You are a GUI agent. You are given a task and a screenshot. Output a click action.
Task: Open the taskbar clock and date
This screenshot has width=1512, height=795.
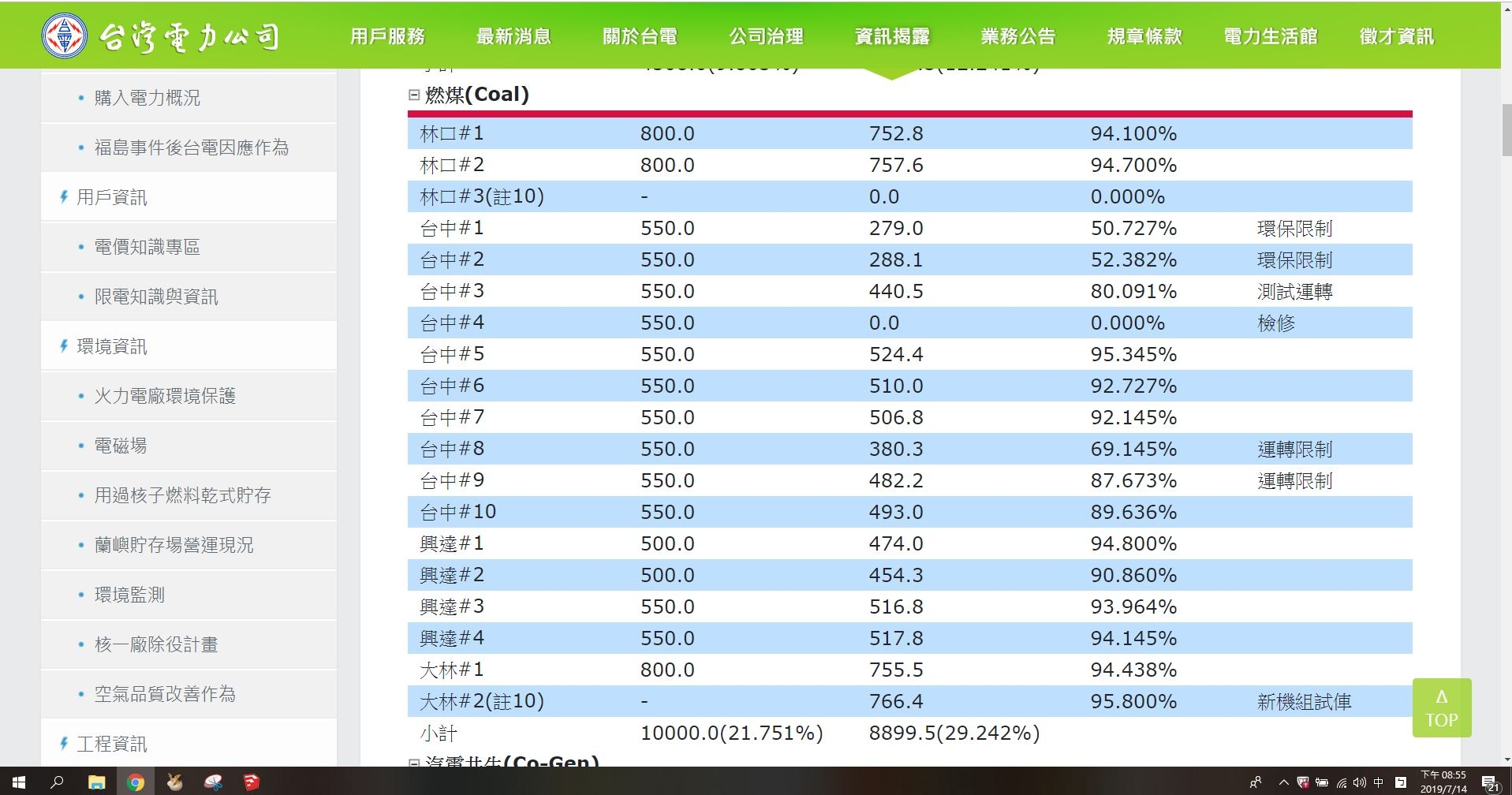click(x=1443, y=782)
